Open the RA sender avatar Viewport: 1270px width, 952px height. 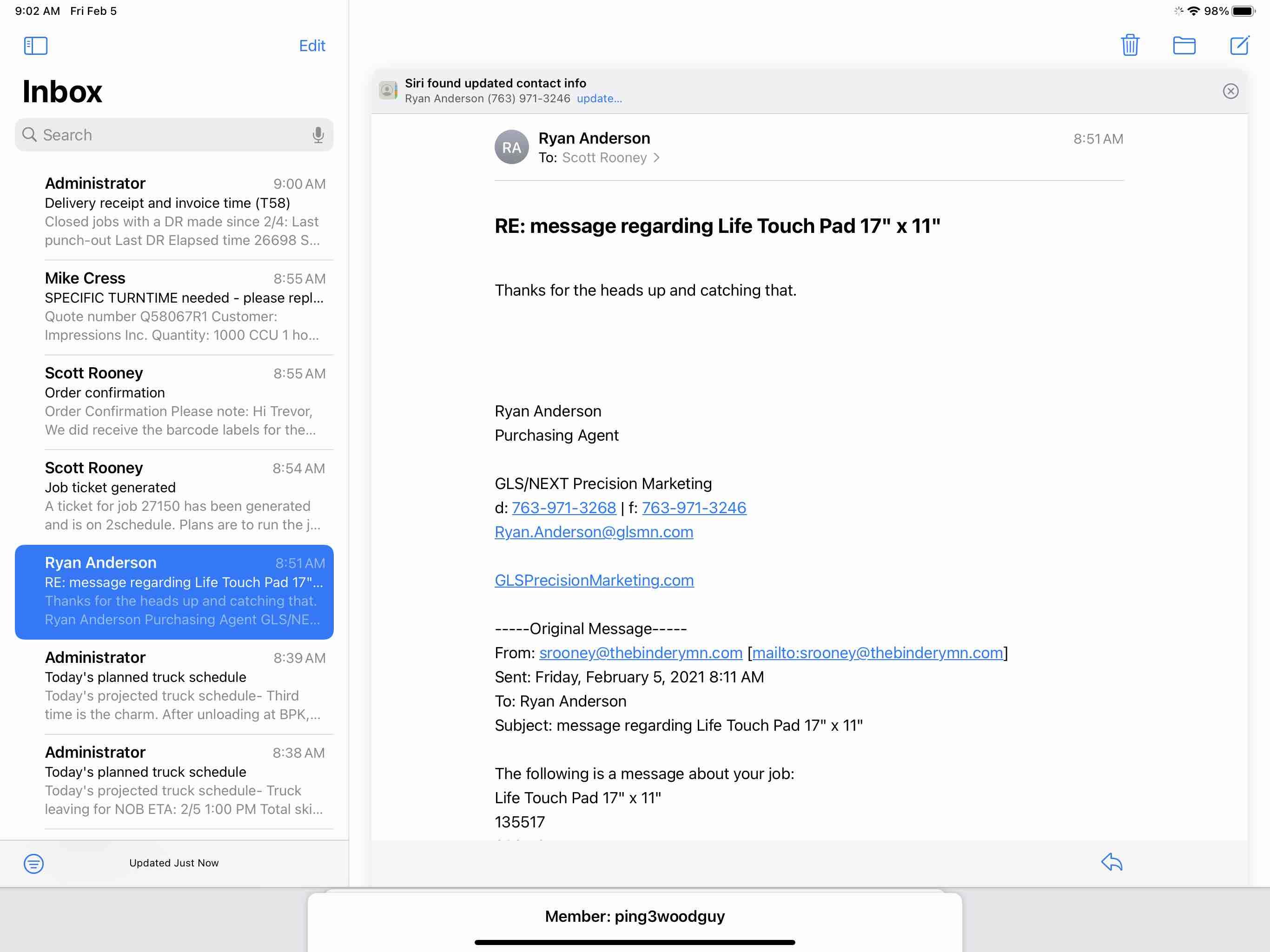coord(511,147)
